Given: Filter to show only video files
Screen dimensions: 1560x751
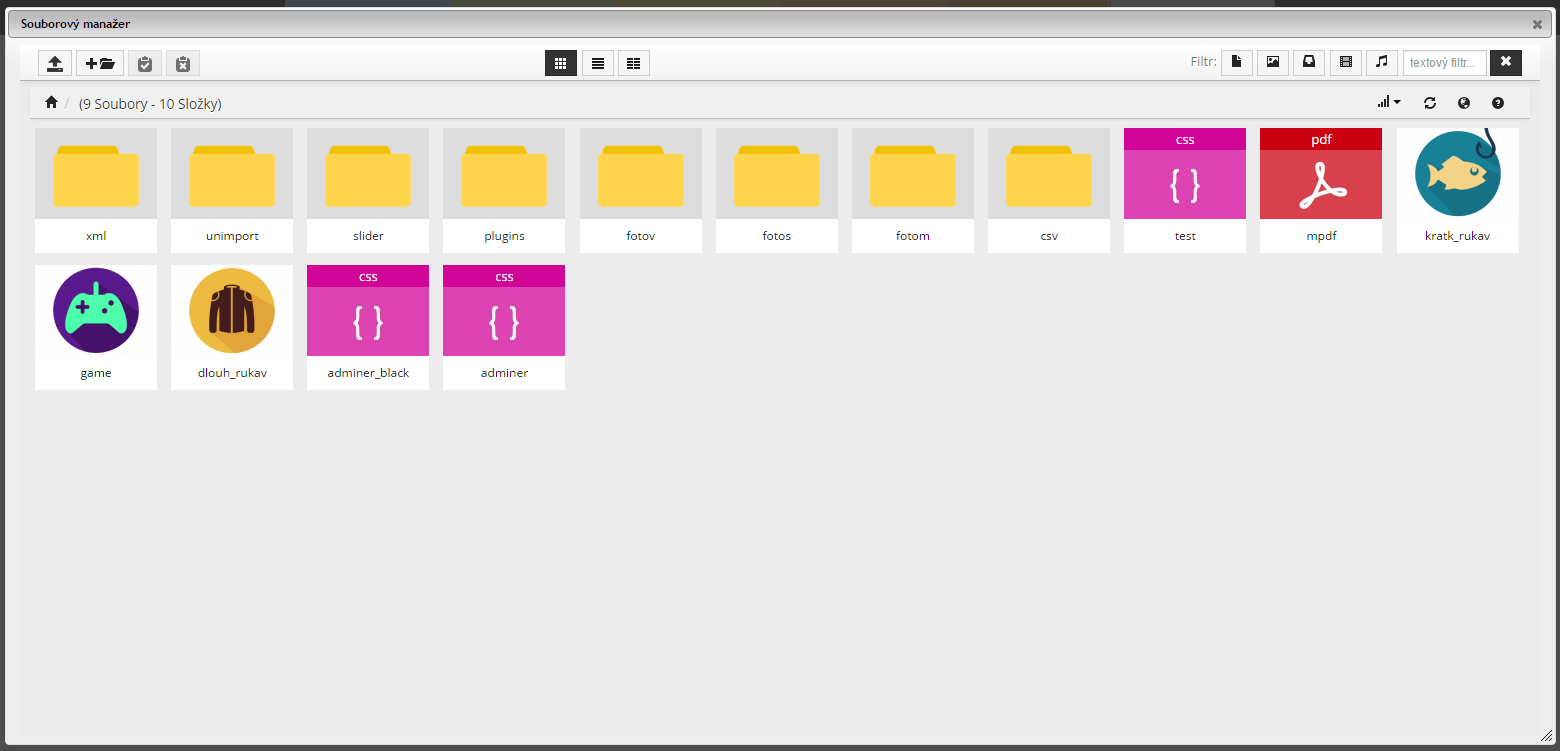Looking at the screenshot, I should pos(1346,62).
